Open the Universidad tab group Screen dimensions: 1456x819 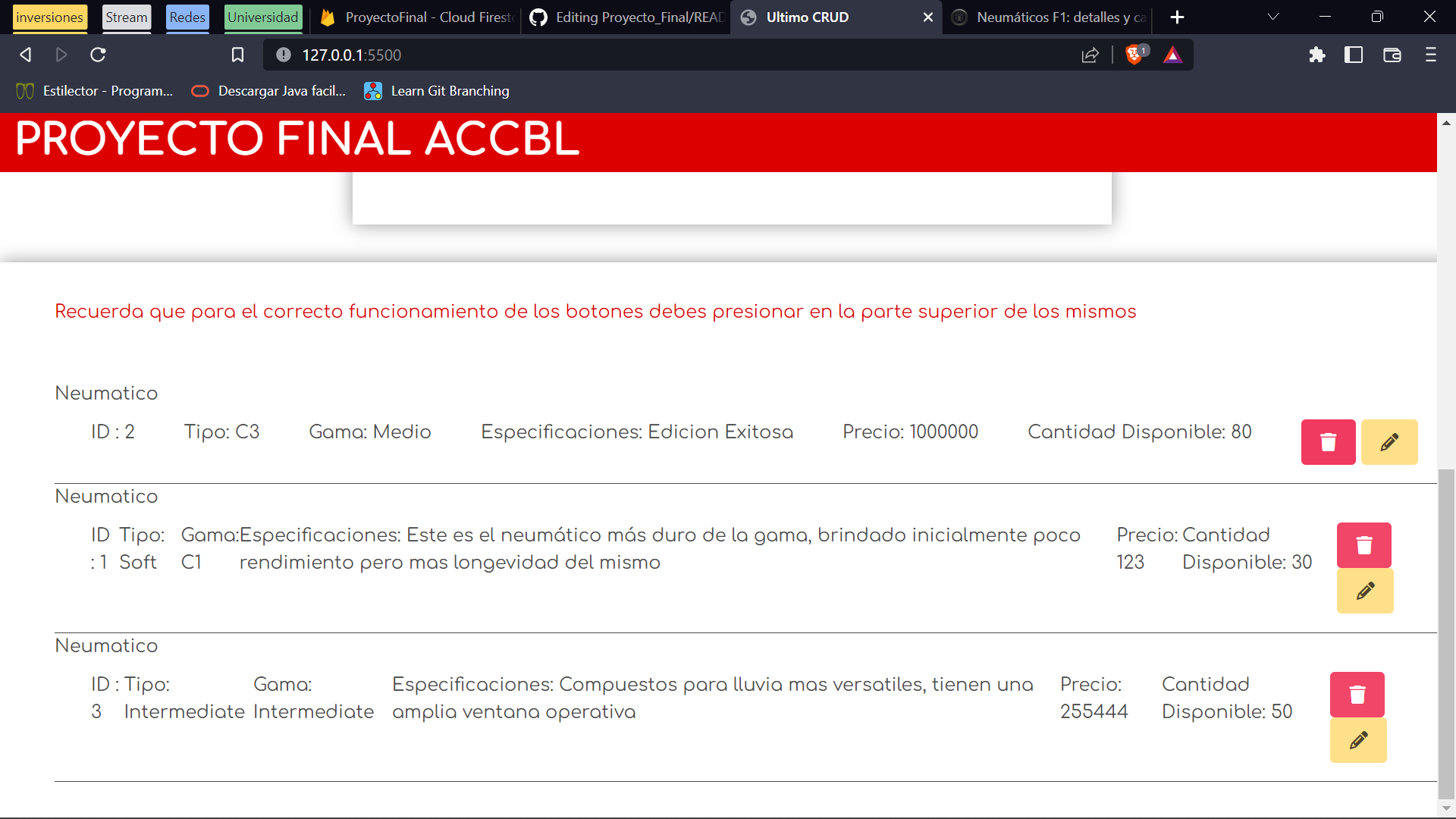263,17
